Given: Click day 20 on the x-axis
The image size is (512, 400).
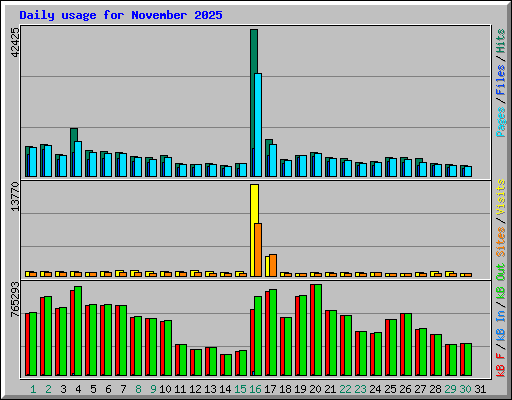Looking at the screenshot, I should pos(315,389).
